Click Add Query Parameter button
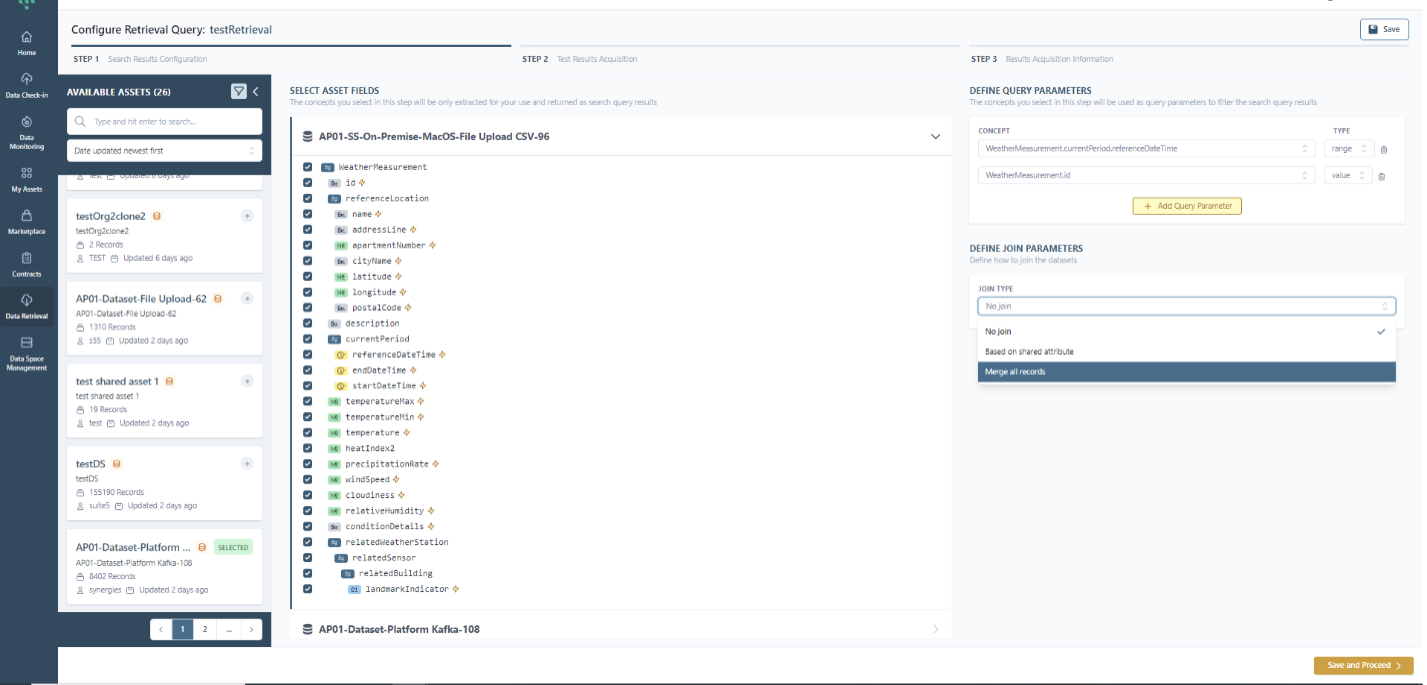This screenshot has height=685, width=1427. pos(1186,206)
